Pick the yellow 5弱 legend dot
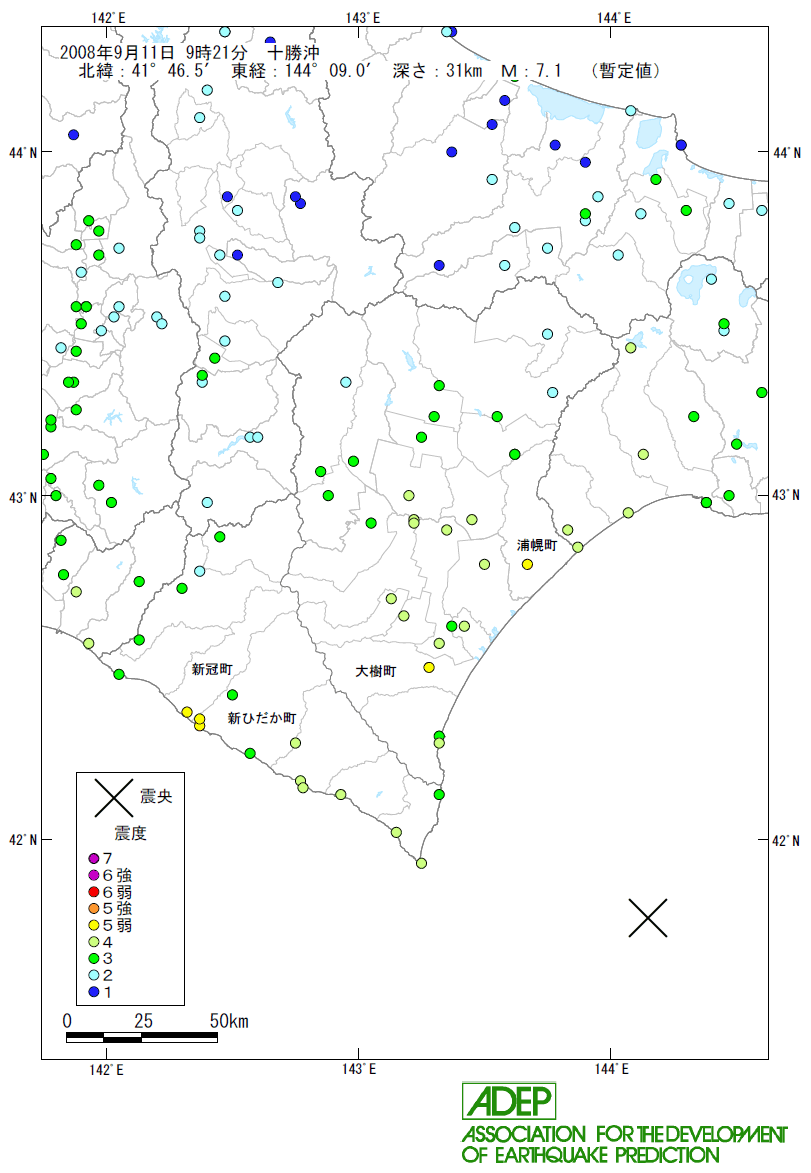811x1173 pixels. pyautogui.click(x=94, y=925)
